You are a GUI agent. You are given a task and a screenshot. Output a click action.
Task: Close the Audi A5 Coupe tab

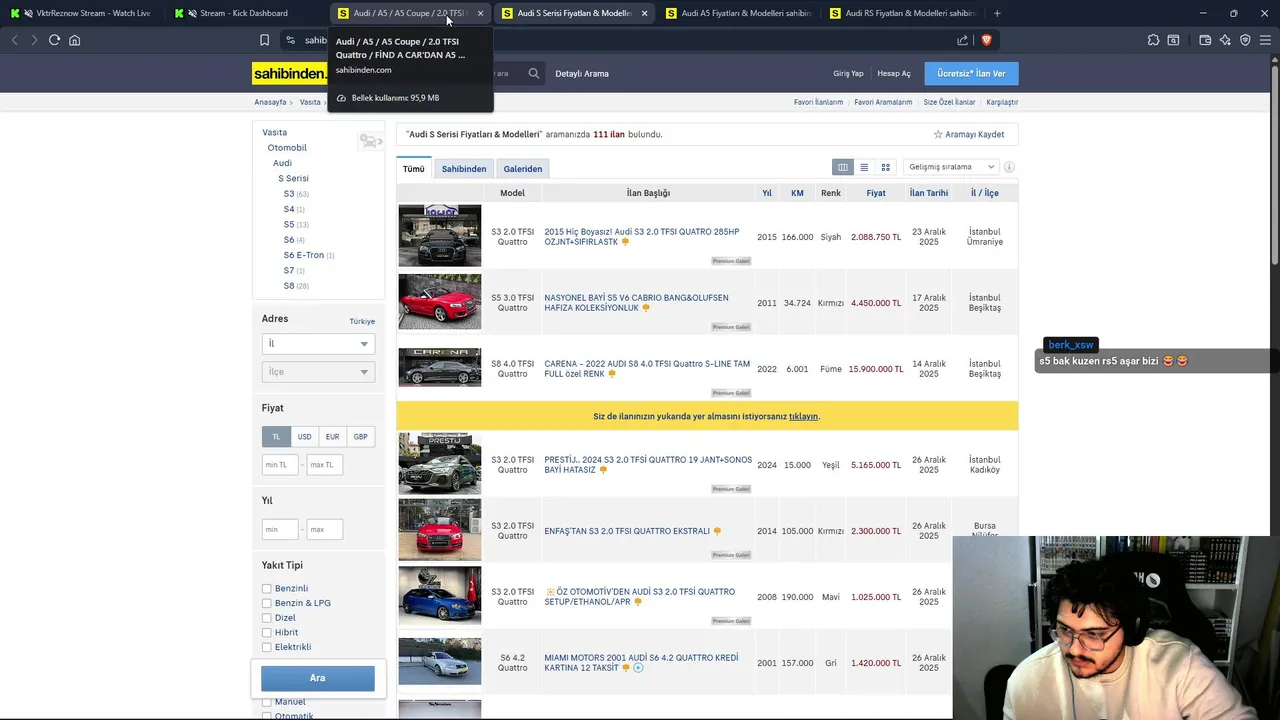coord(480,13)
